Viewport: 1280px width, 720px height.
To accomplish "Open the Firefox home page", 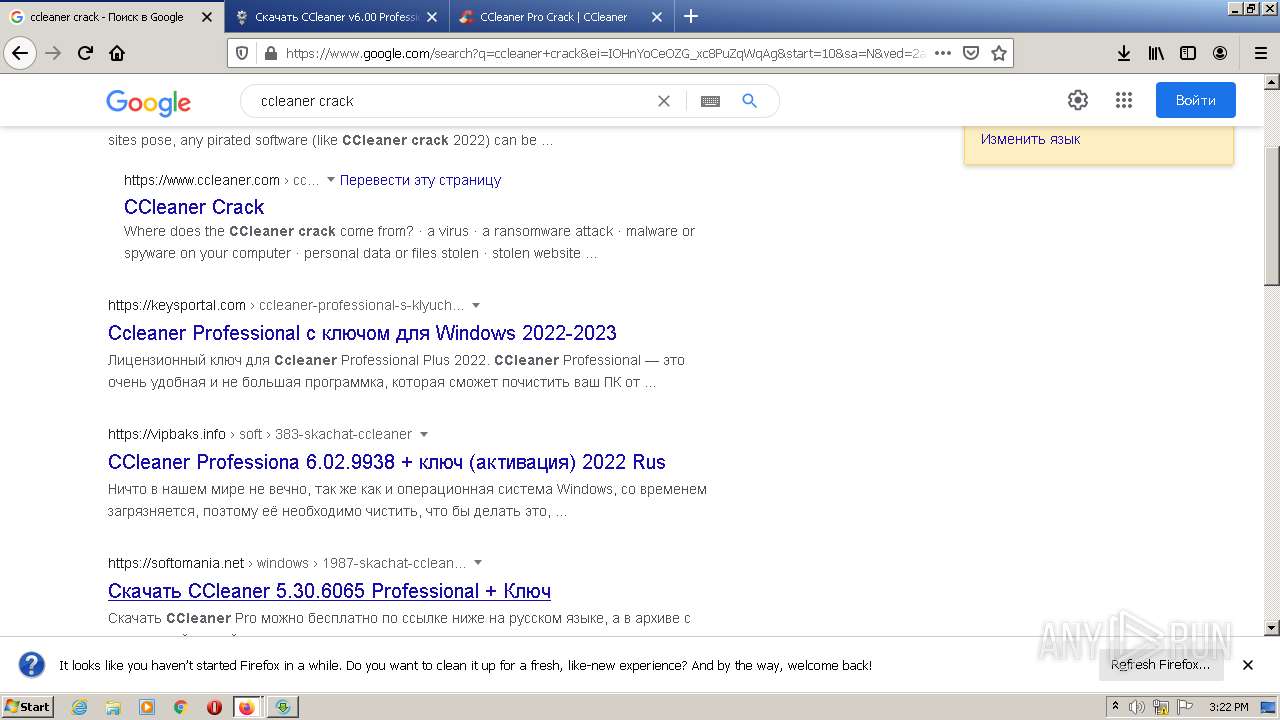I will point(117,53).
